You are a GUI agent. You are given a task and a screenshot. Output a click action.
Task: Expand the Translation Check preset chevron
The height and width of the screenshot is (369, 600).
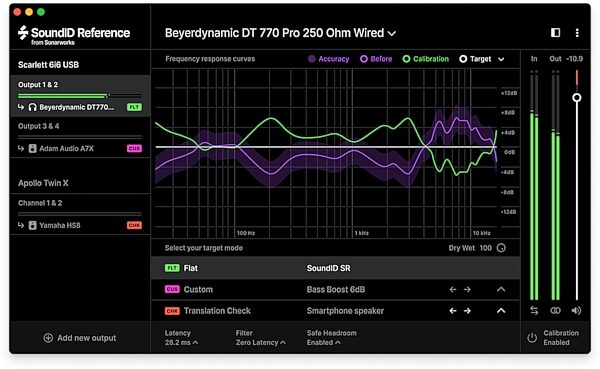click(501, 311)
